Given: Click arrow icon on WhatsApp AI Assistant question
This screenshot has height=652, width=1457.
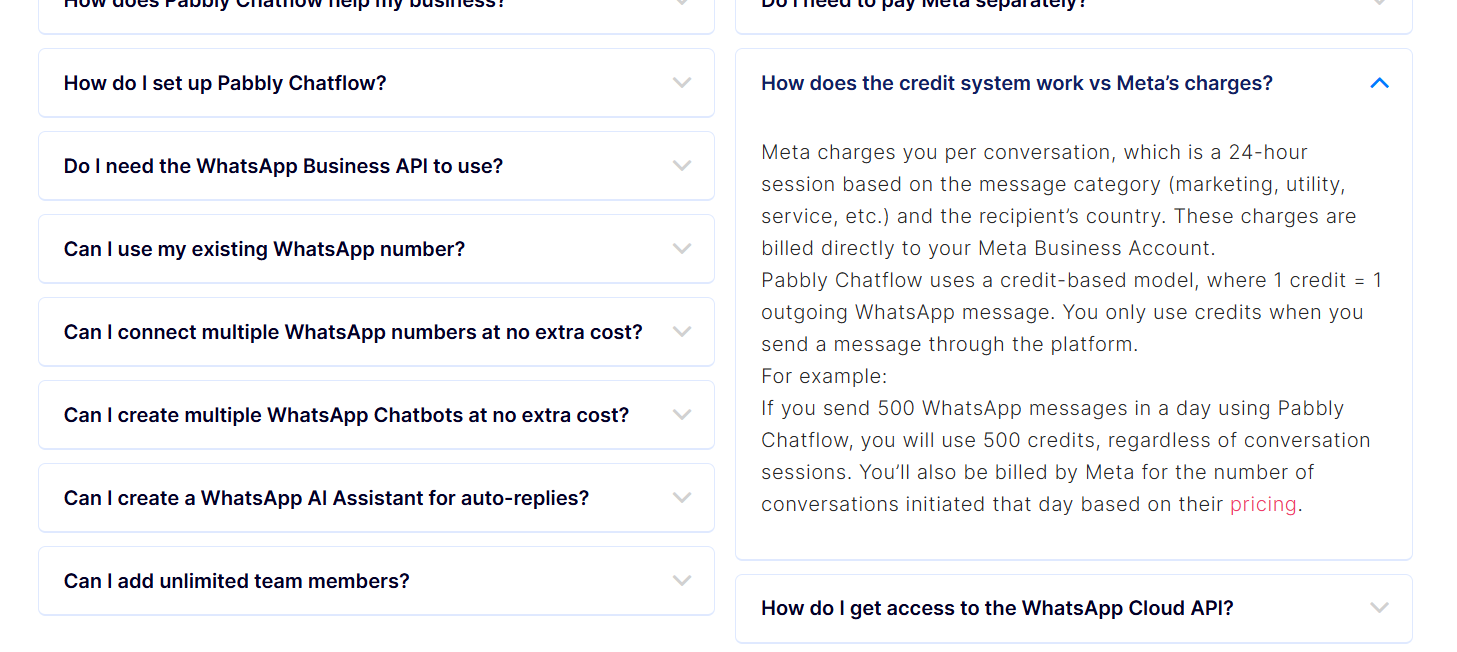Looking at the screenshot, I should pyautogui.click(x=682, y=498).
